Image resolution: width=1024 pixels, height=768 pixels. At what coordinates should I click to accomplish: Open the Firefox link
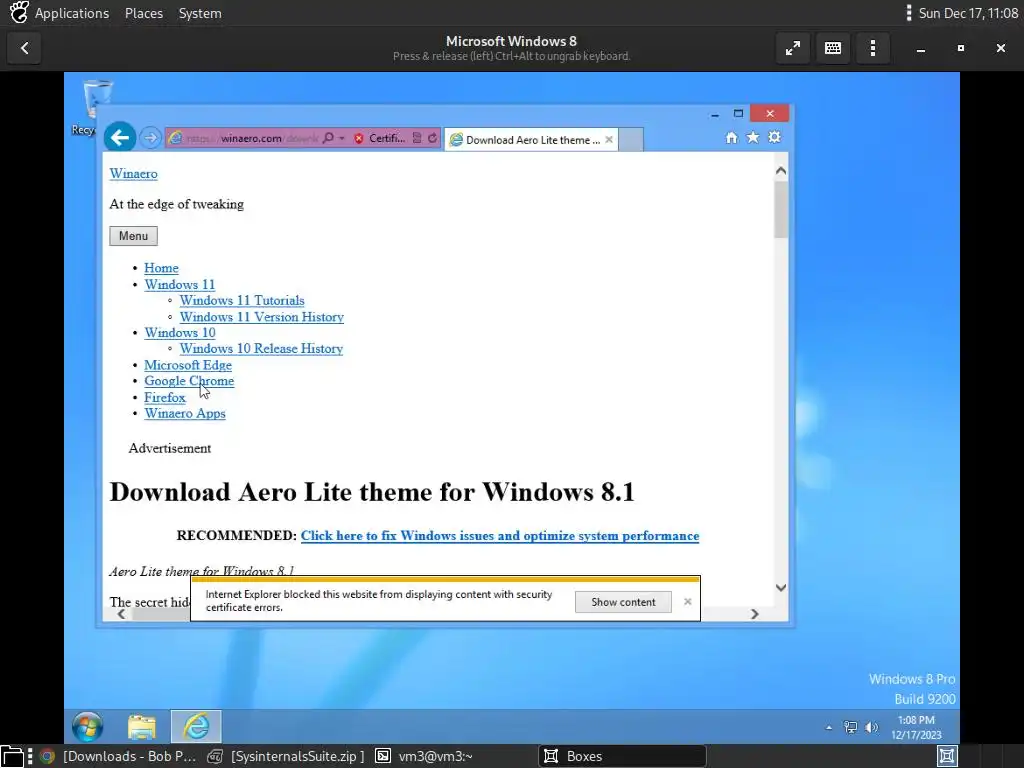click(165, 397)
